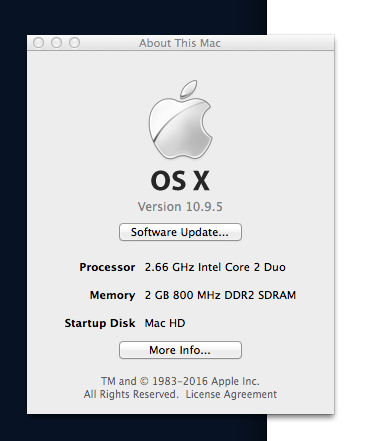Click the Startup Disk label

tap(100, 323)
